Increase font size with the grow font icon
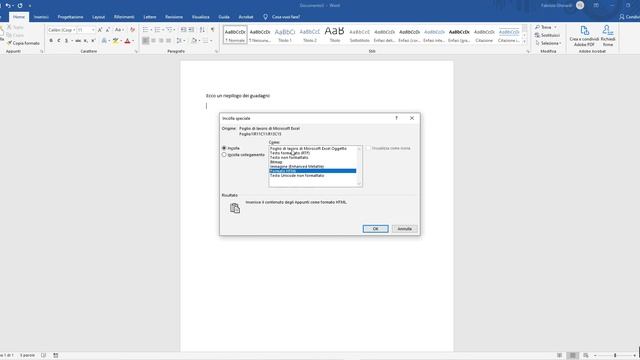The height and width of the screenshot is (360, 640). tap(100, 30)
